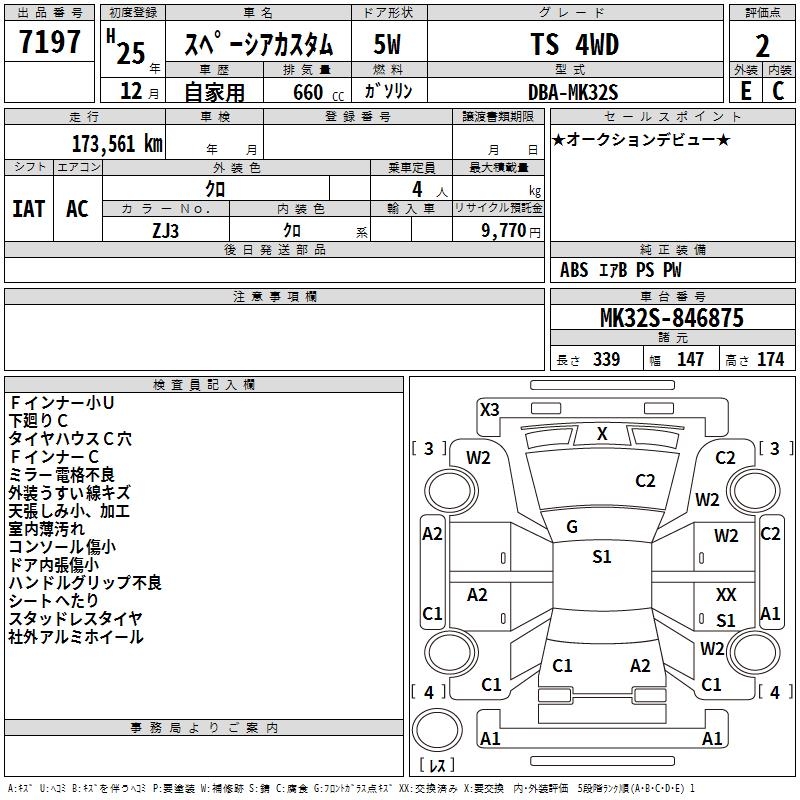This screenshot has width=800, height=800.
Task: Click the front-left wheel in the diagram
Action: (451, 491)
